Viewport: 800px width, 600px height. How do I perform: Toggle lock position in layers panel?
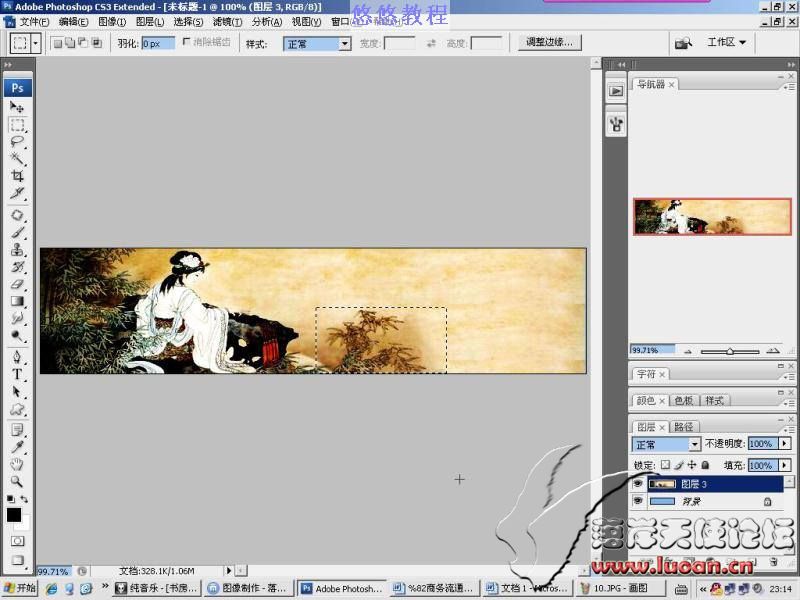click(692, 465)
